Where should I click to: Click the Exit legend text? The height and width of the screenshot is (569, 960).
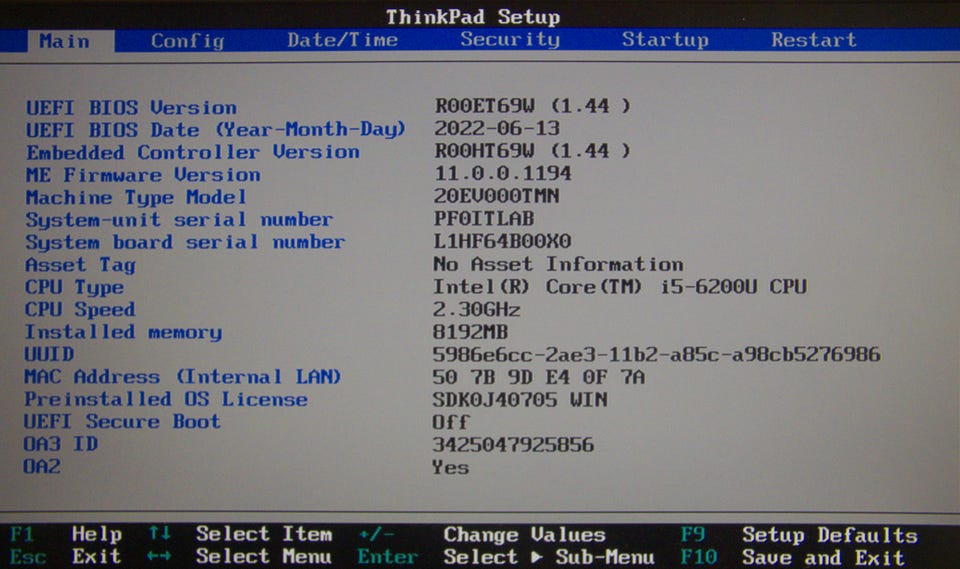pyautogui.click(x=96, y=556)
